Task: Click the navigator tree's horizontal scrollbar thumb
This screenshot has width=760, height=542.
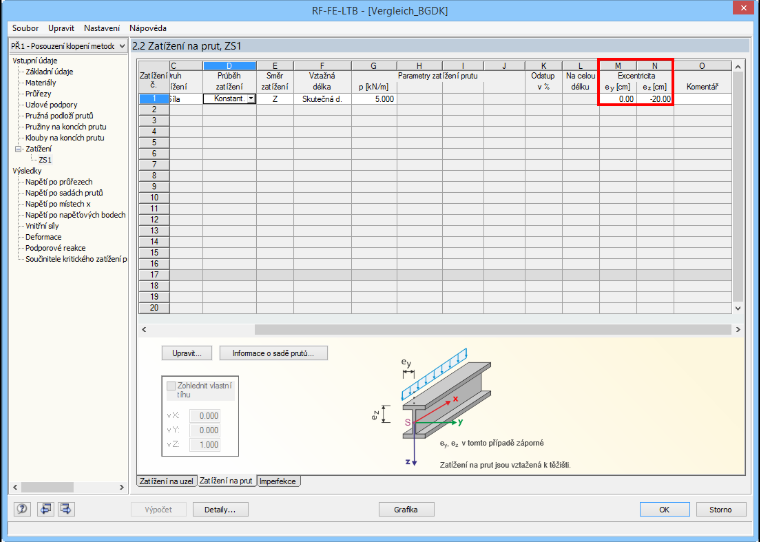Action: click(x=48, y=487)
